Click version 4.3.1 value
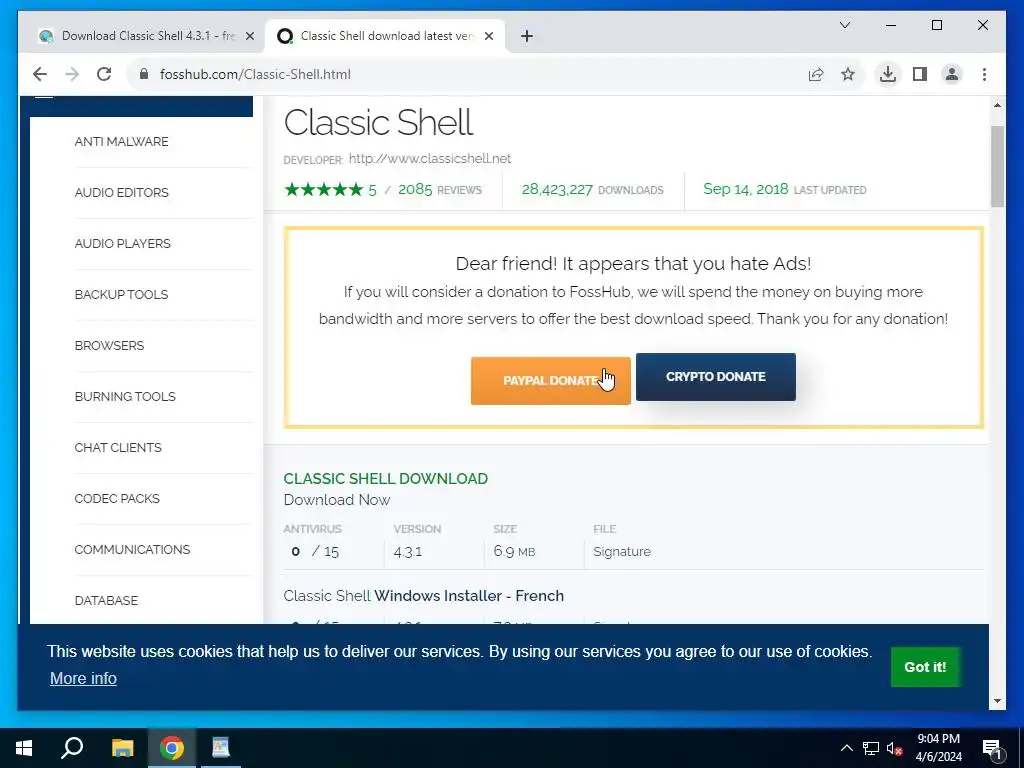 tap(408, 552)
